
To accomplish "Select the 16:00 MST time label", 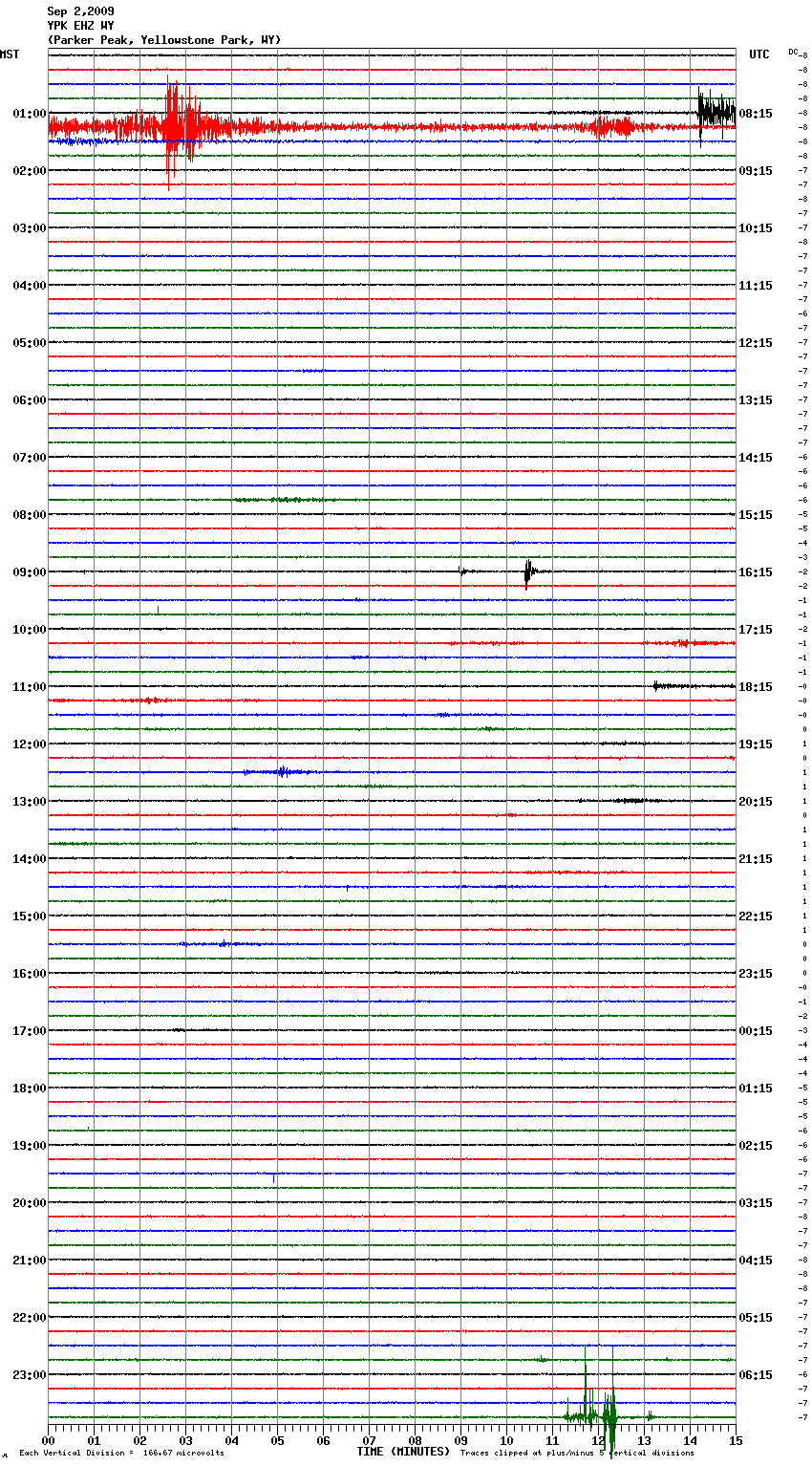I will [x=30, y=974].
